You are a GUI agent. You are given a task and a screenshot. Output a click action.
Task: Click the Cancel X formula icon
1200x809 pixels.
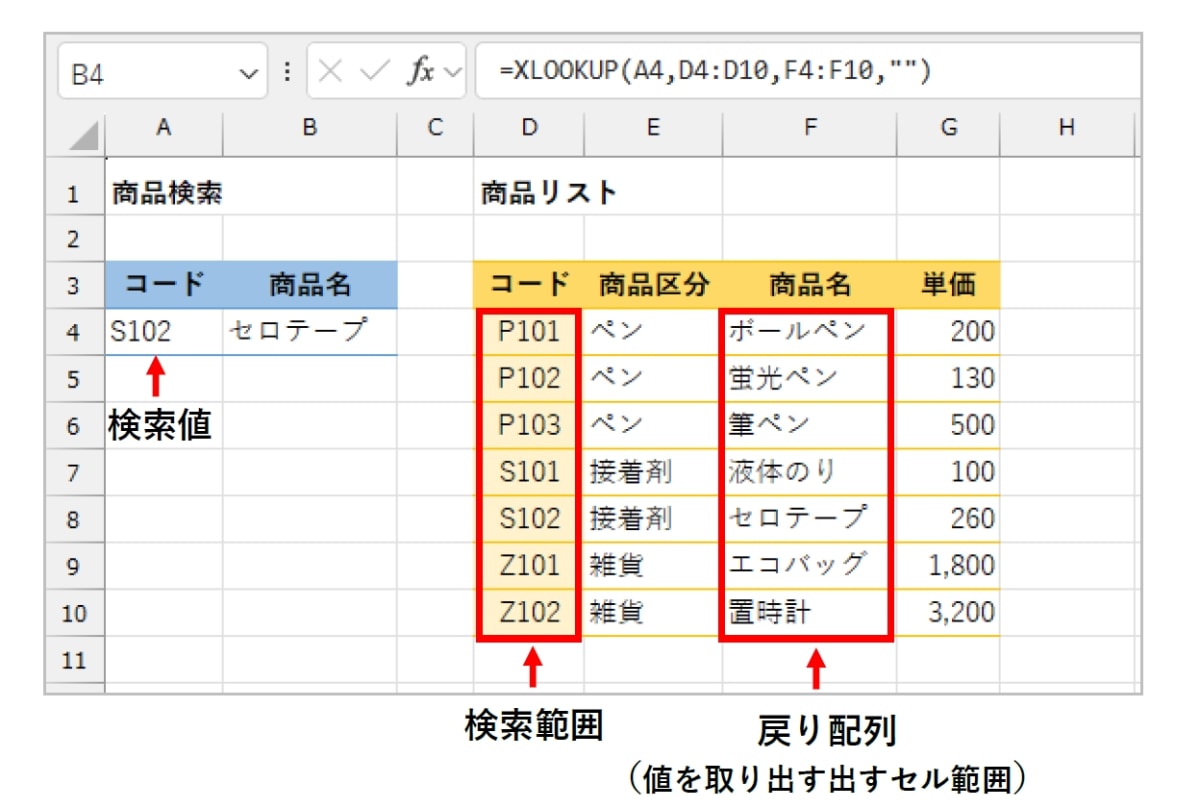coord(332,72)
